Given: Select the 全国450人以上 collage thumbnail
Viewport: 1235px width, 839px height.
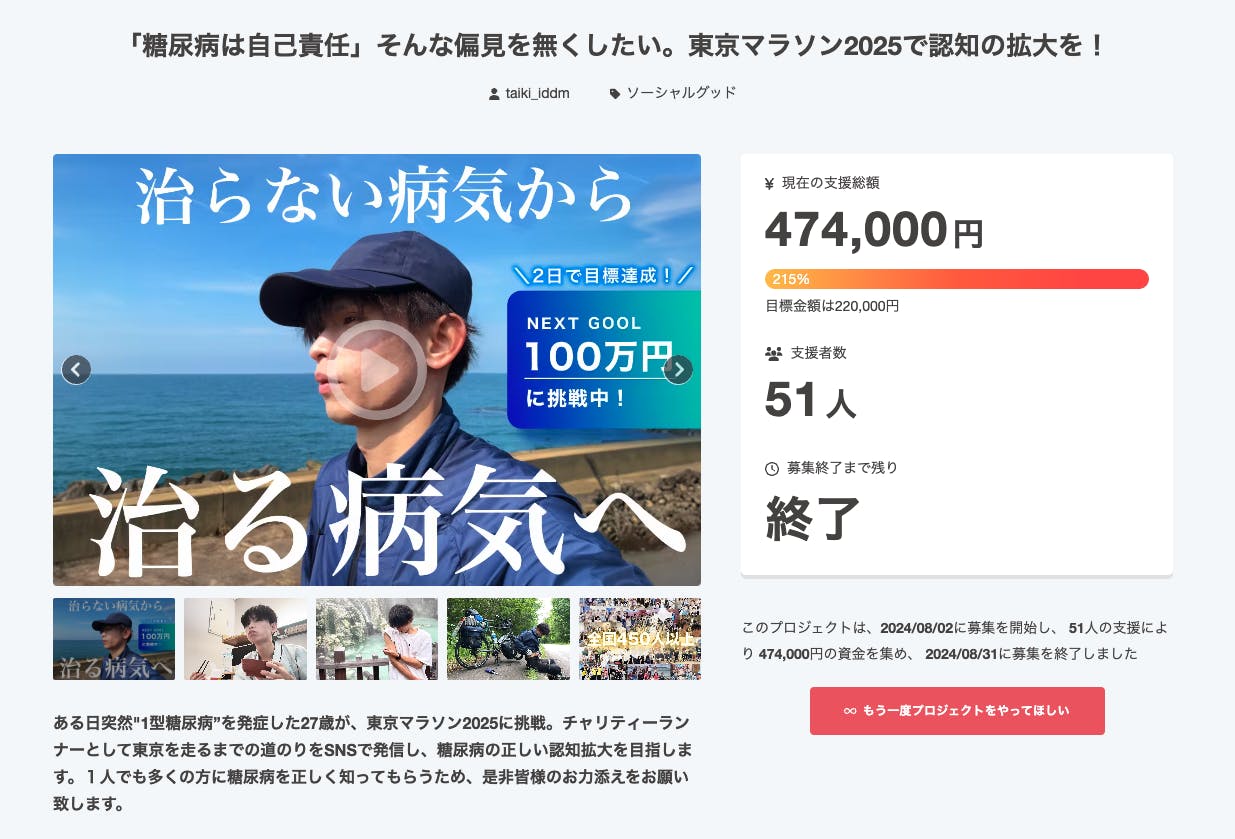Looking at the screenshot, I should 640,639.
